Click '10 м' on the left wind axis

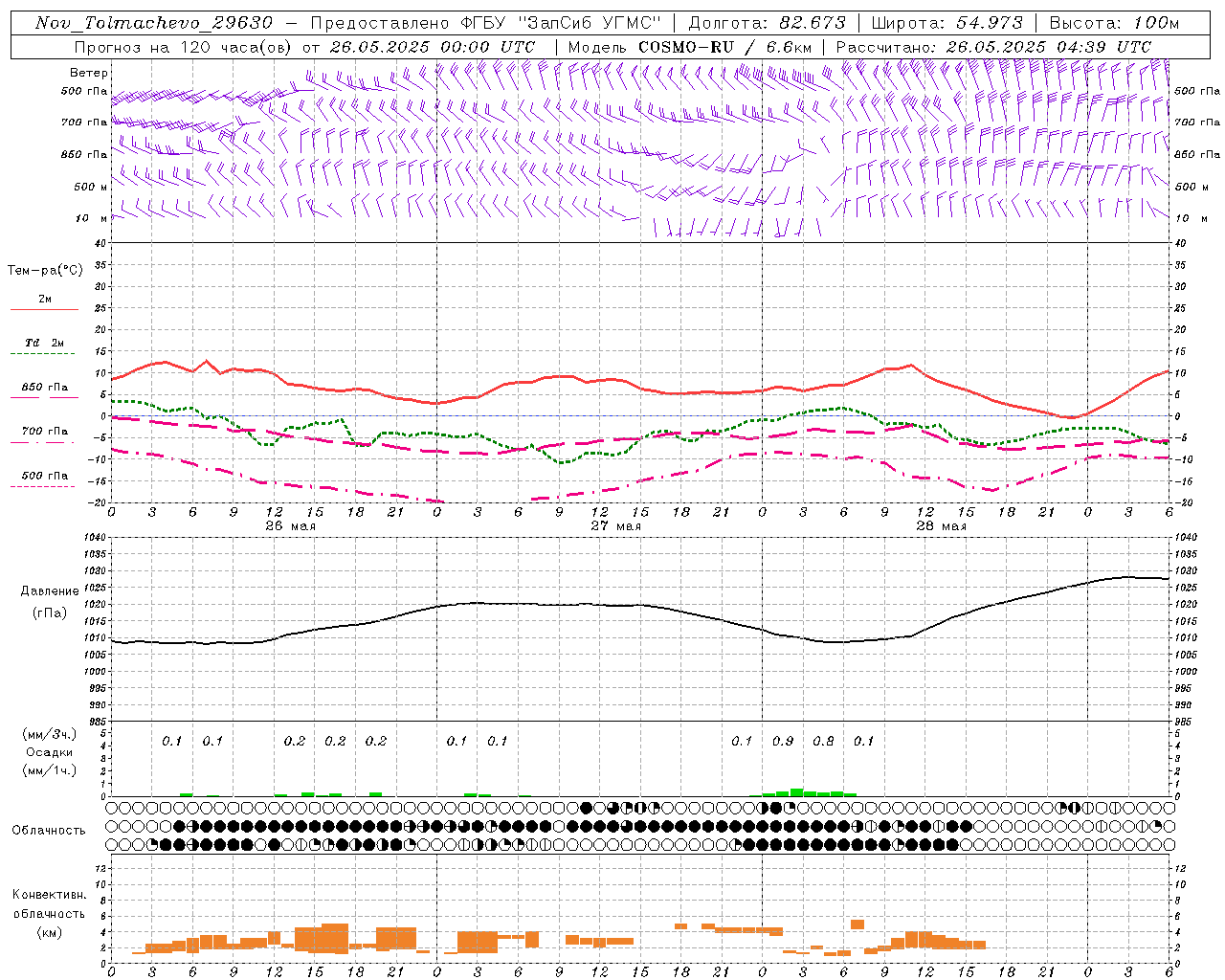92,218
